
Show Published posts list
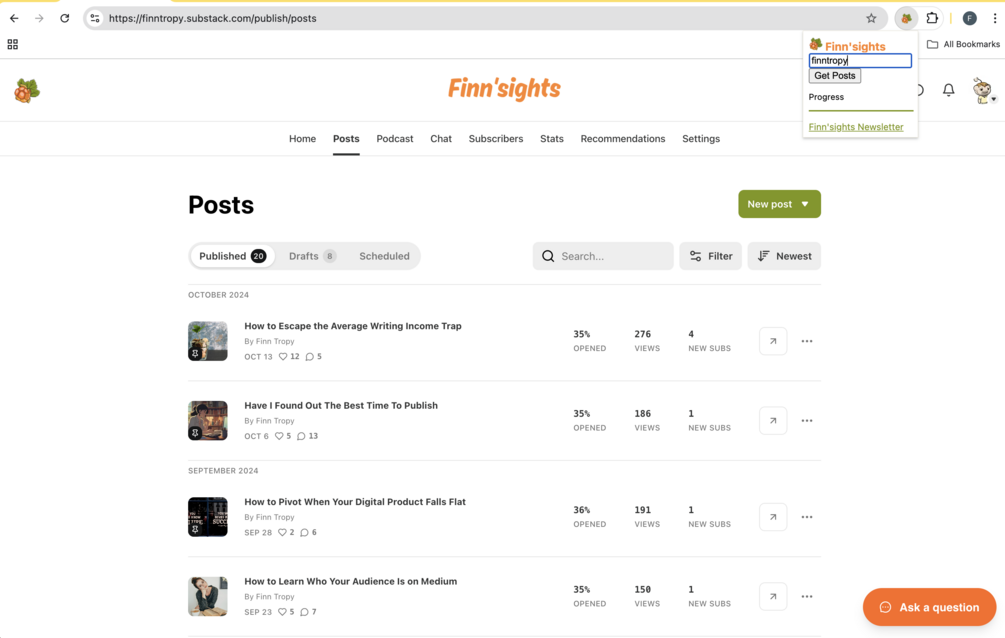point(232,256)
